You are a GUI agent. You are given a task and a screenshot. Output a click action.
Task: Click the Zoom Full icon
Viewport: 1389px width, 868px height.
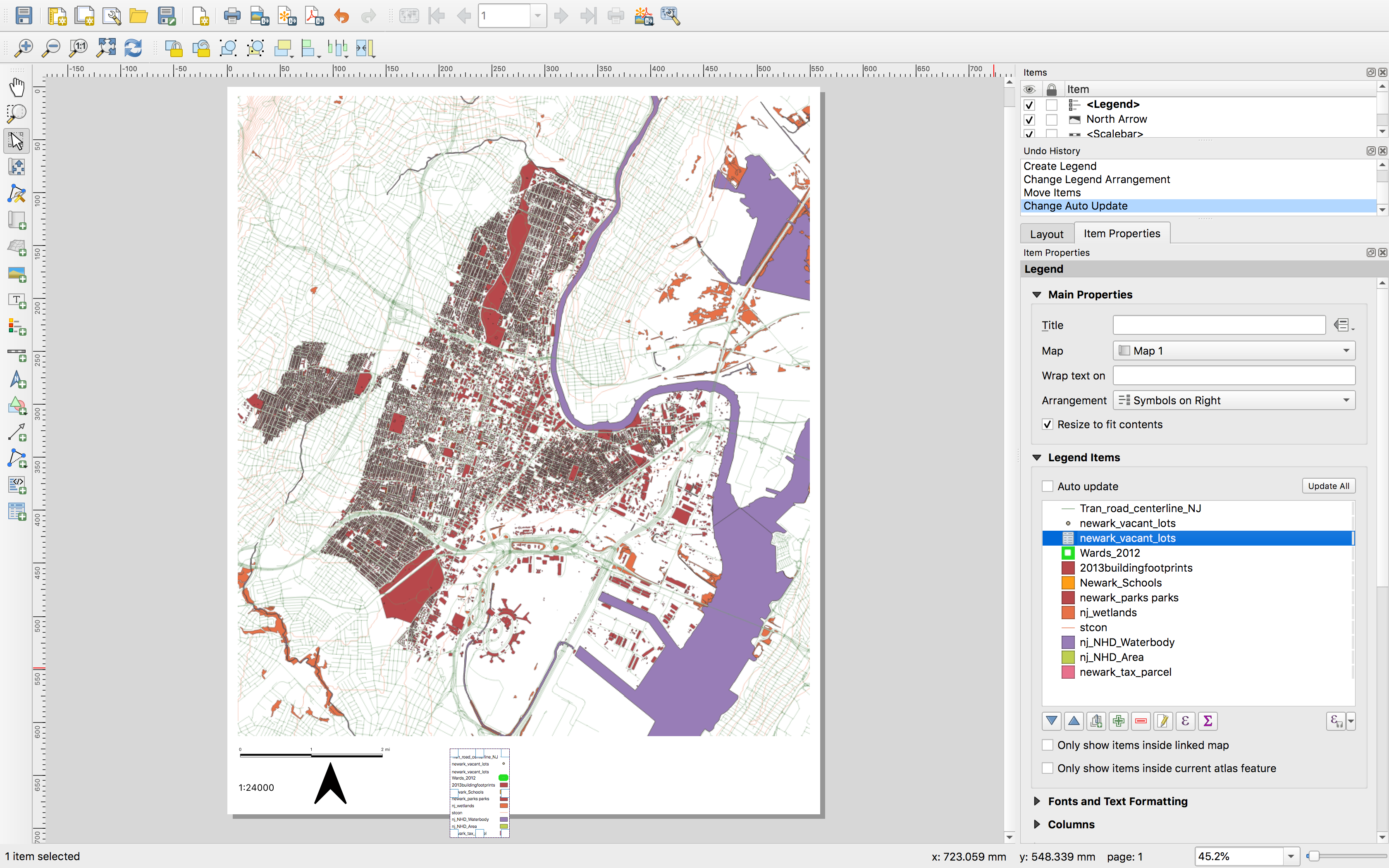[x=105, y=48]
